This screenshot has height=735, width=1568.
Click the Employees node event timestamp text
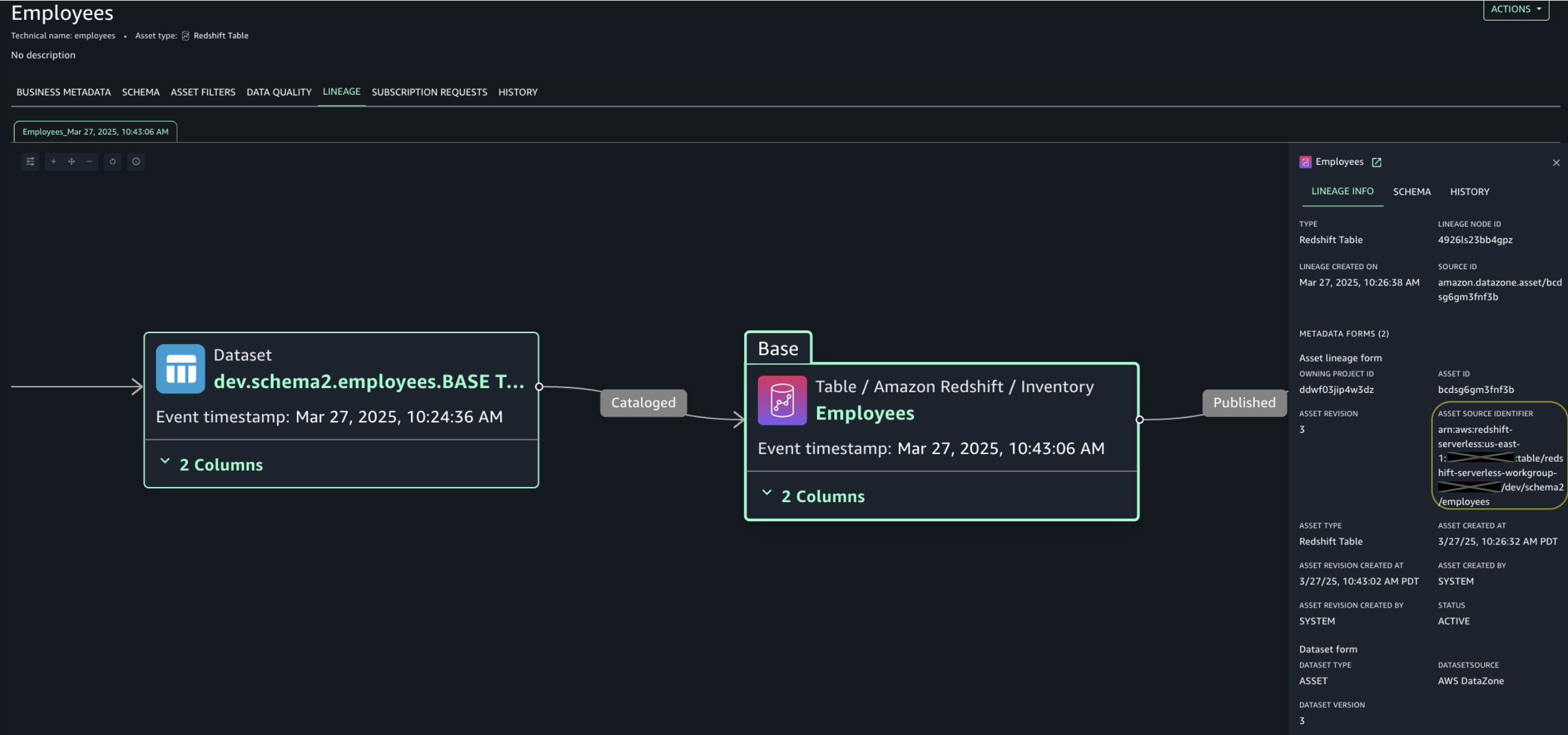point(931,449)
